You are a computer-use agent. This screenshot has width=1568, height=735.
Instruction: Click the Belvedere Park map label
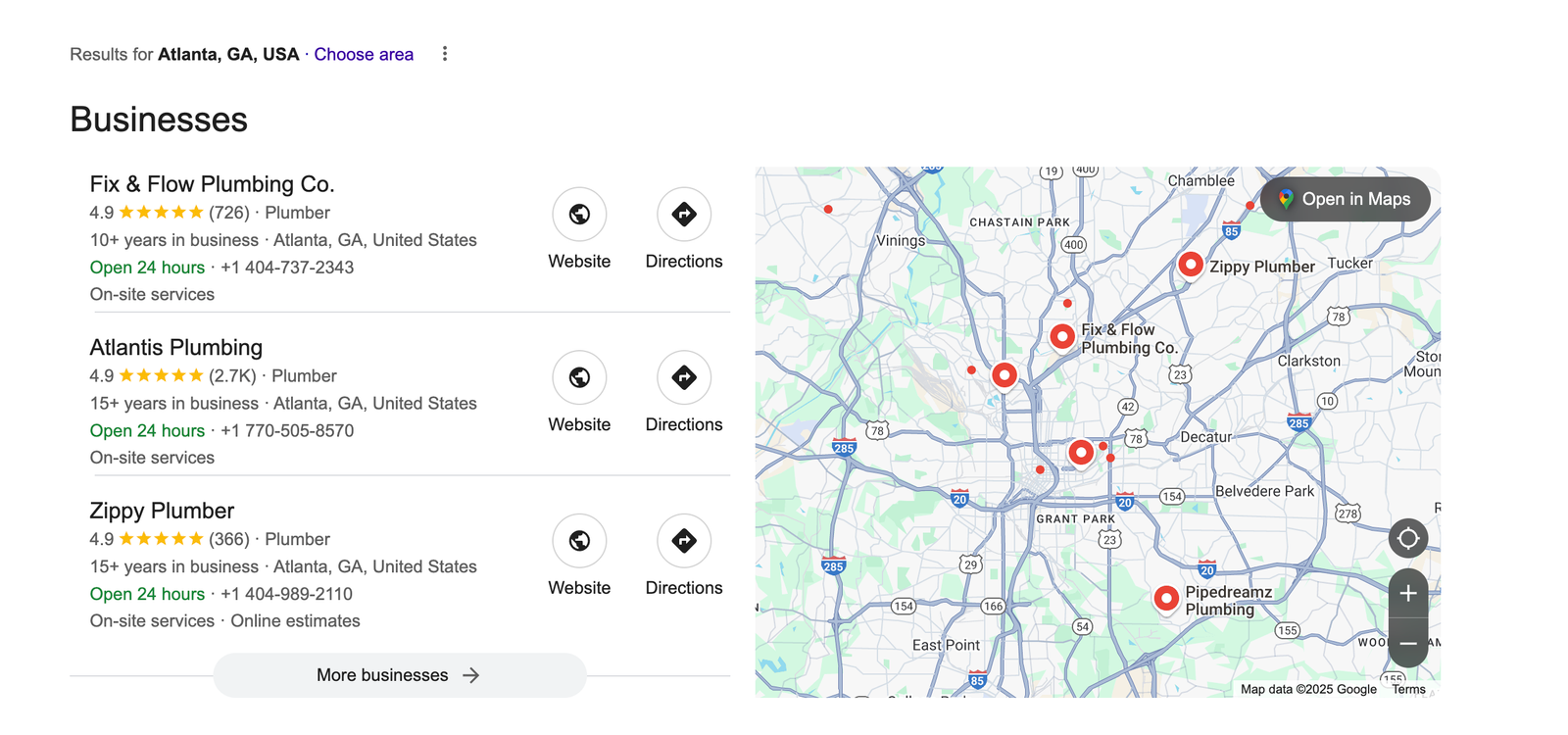pos(1264,491)
